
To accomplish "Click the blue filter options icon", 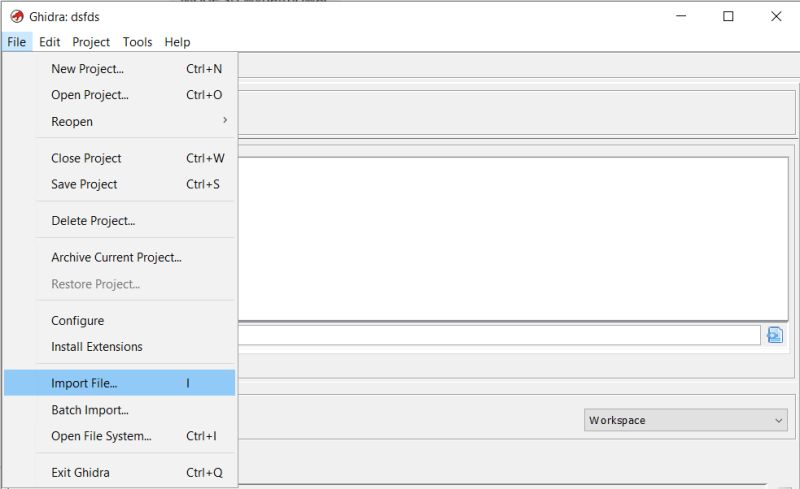I will click(x=774, y=335).
